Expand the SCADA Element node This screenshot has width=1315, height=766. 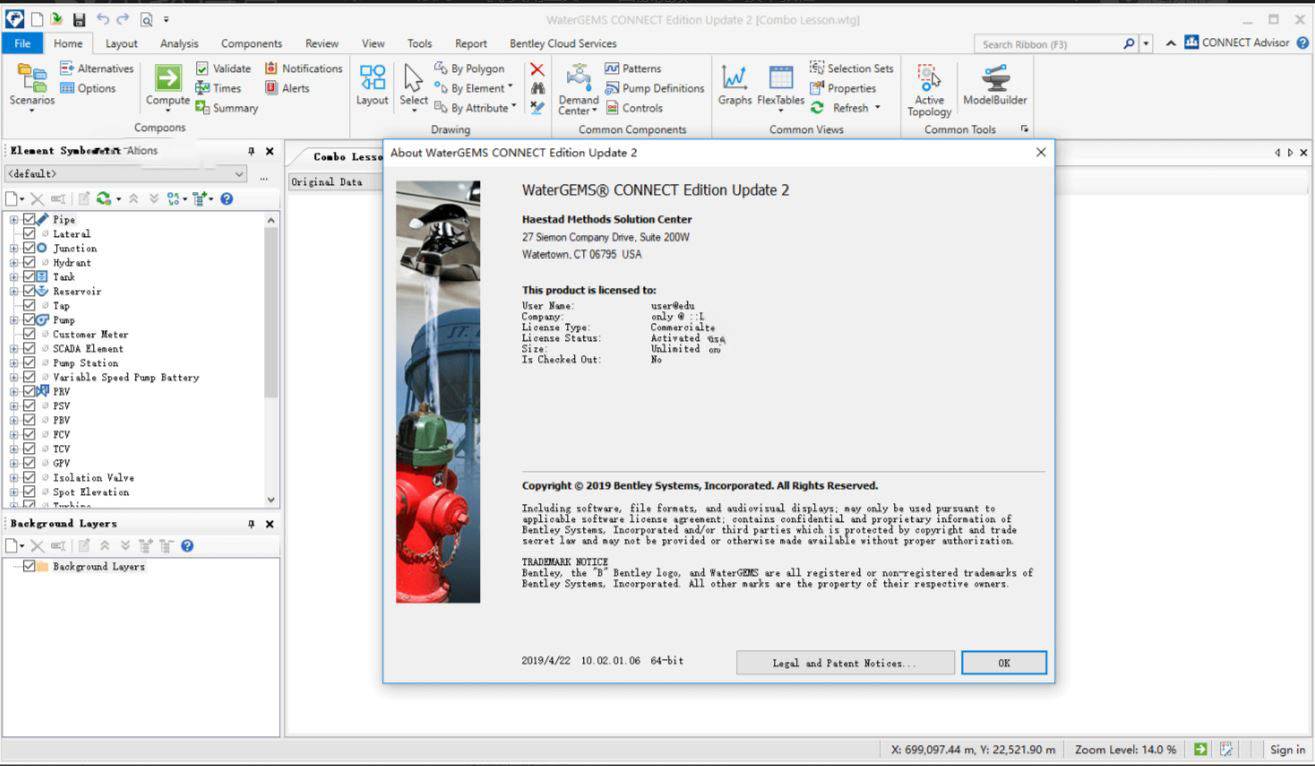(14, 349)
